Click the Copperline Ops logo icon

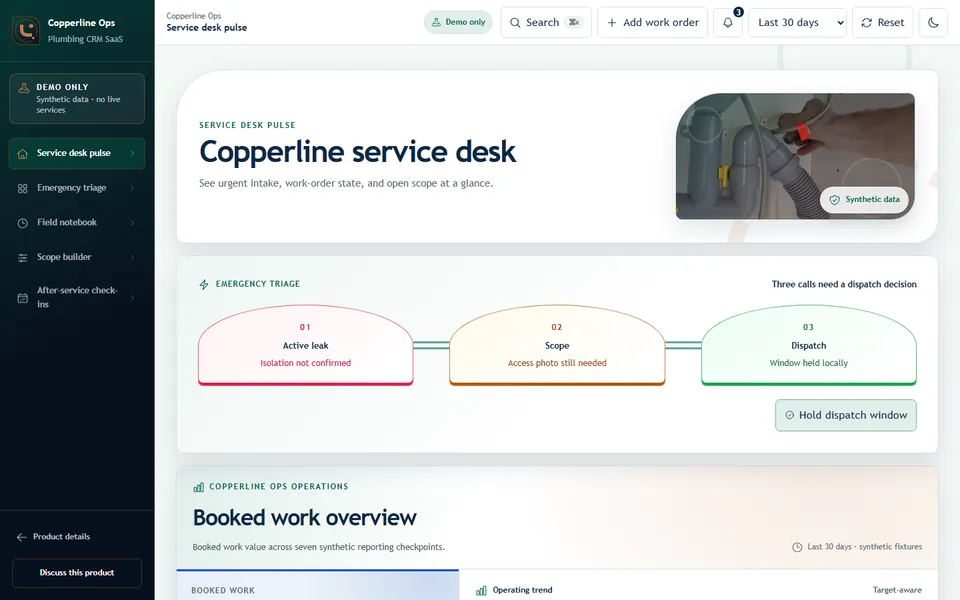coord(26,30)
